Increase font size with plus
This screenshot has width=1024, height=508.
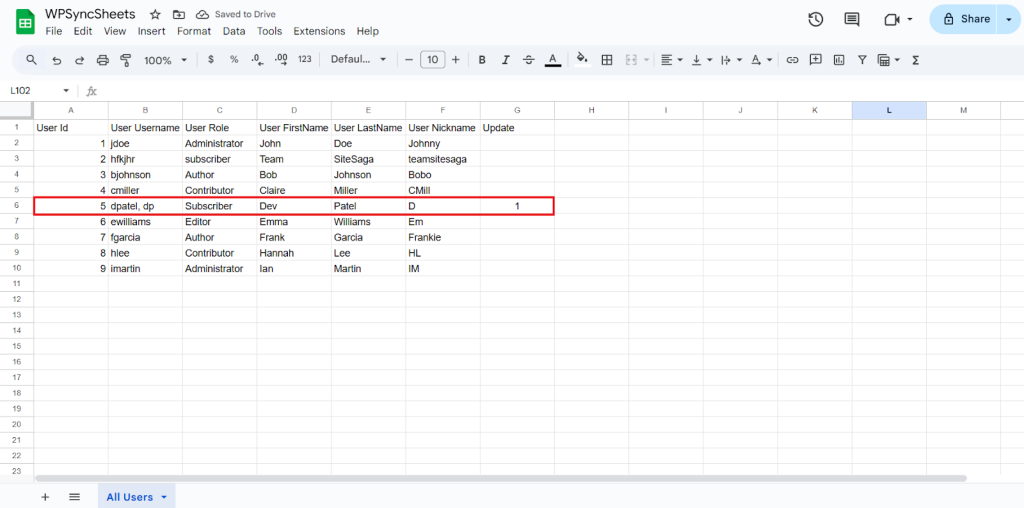click(456, 60)
